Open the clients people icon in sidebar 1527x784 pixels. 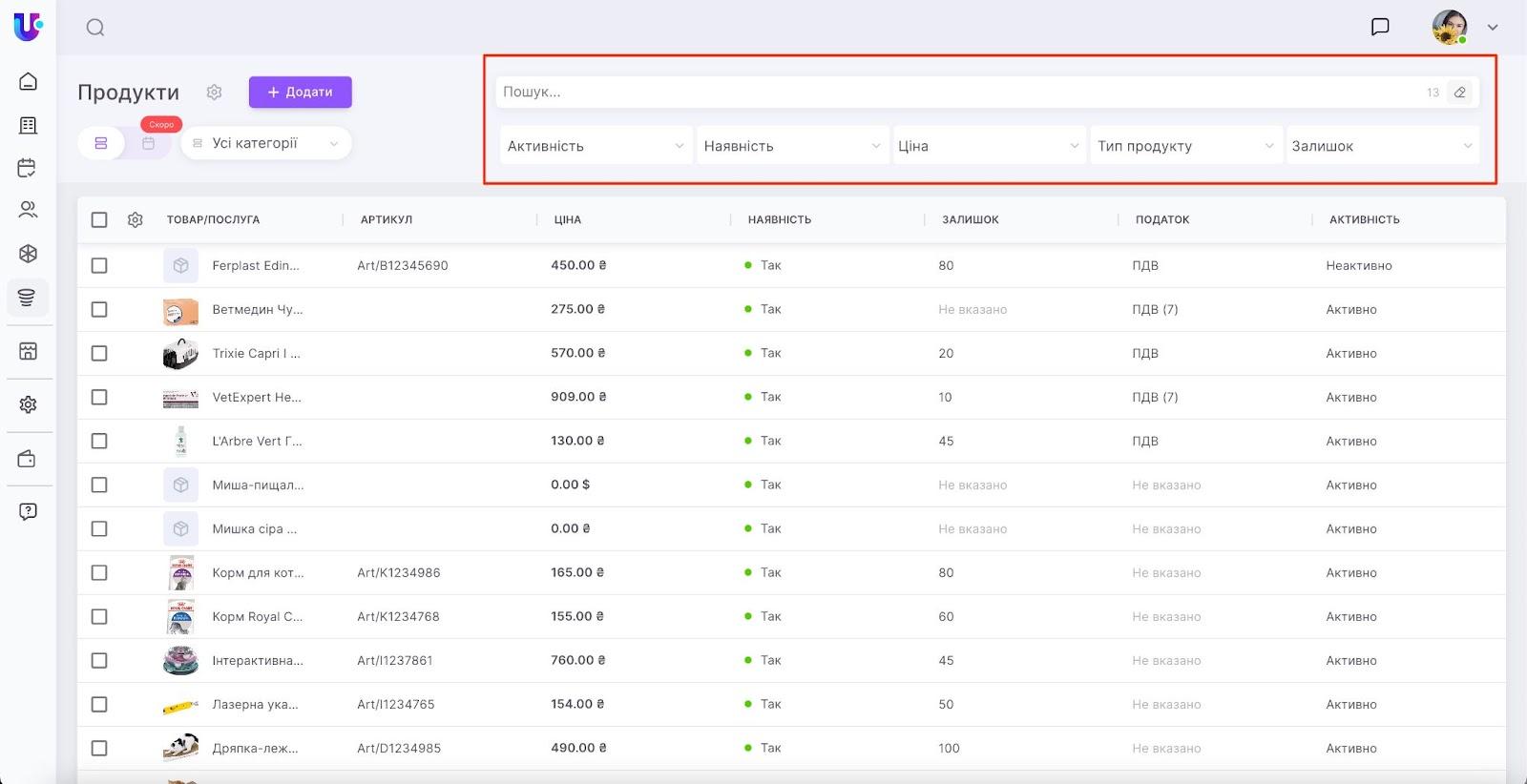(x=28, y=210)
